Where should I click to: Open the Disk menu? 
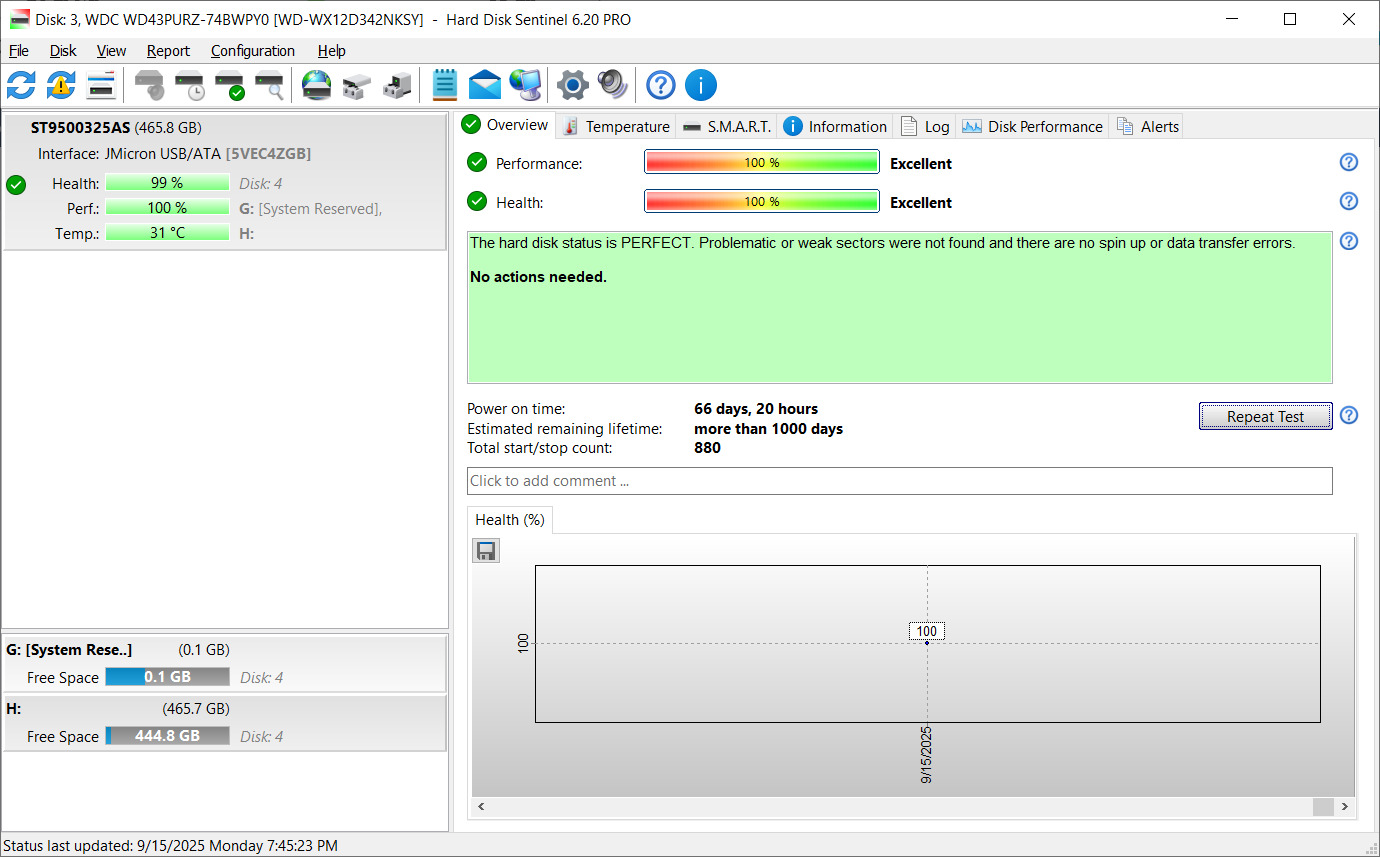pyautogui.click(x=63, y=51)
